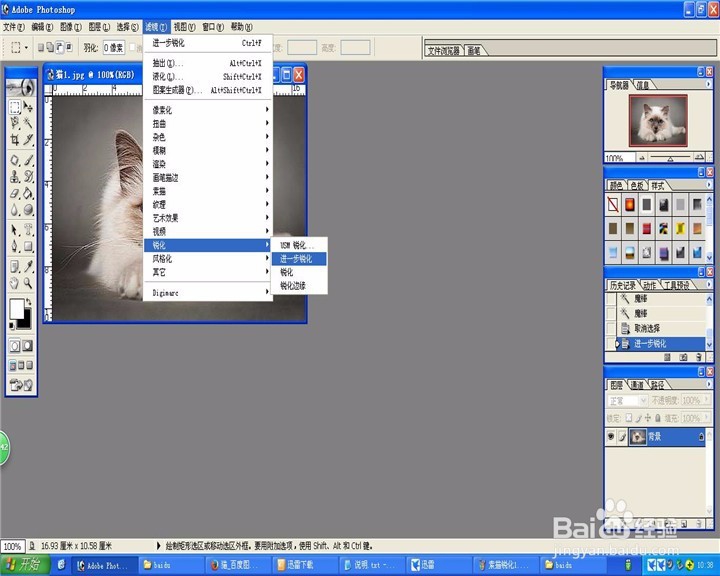This screenshot has height=576, width=720.
Task: Select the History Brush tool
Action: [x=28, y=176]
